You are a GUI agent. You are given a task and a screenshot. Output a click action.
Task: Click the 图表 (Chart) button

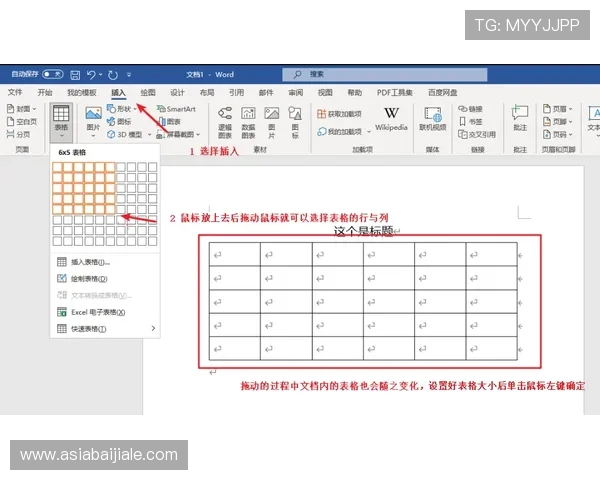[x=169, y=121]
